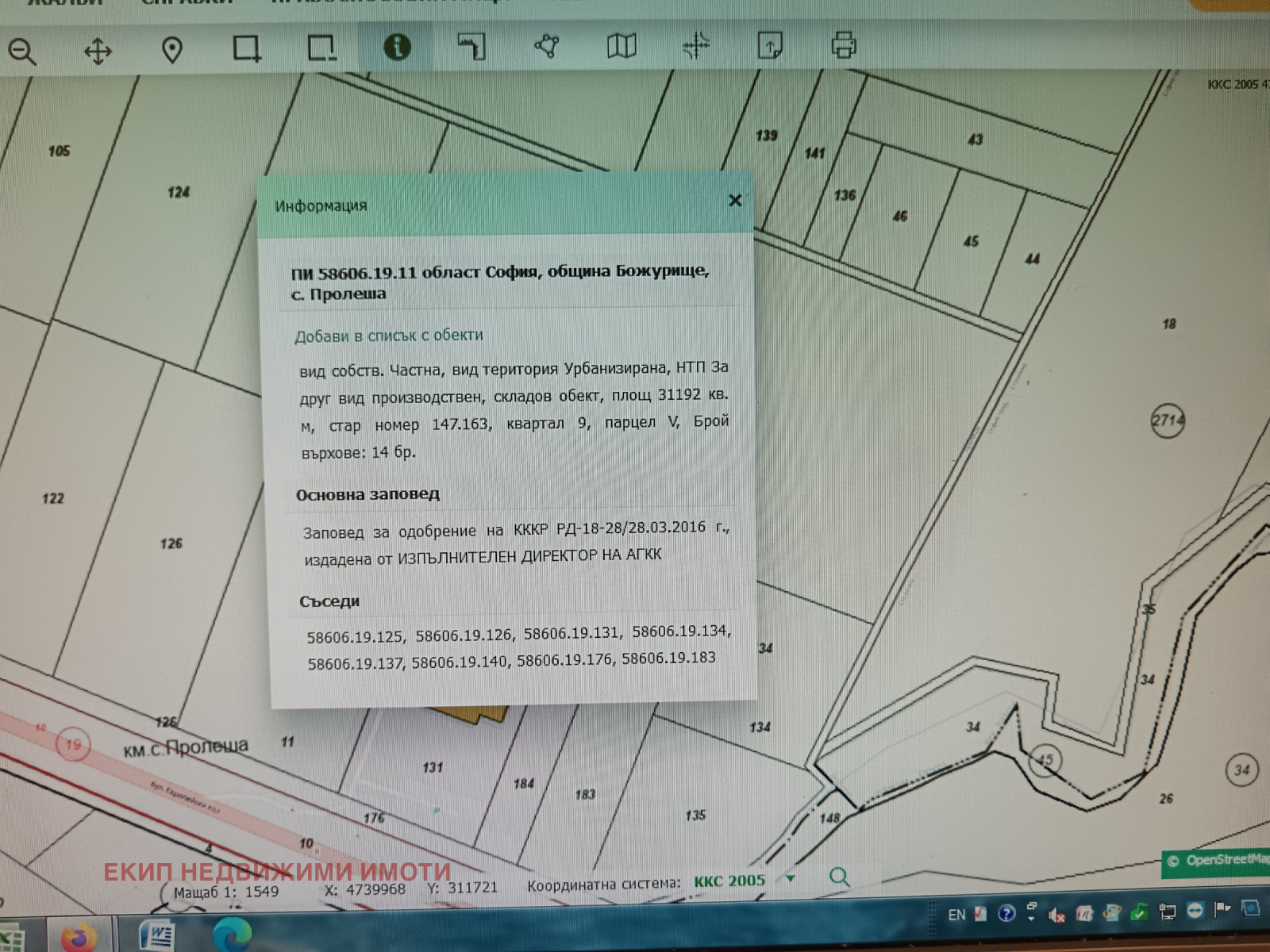Image resolution: width=1270 pixels, height=952 pixels.
Task: Click the export sheet icon
Action: tap(771, 44)
